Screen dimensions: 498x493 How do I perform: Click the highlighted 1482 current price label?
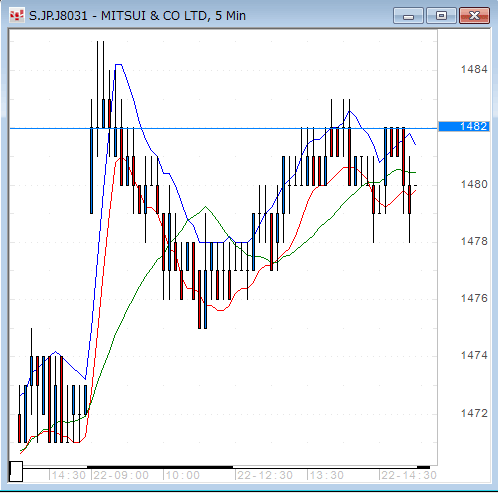click(x=464, y=127)
